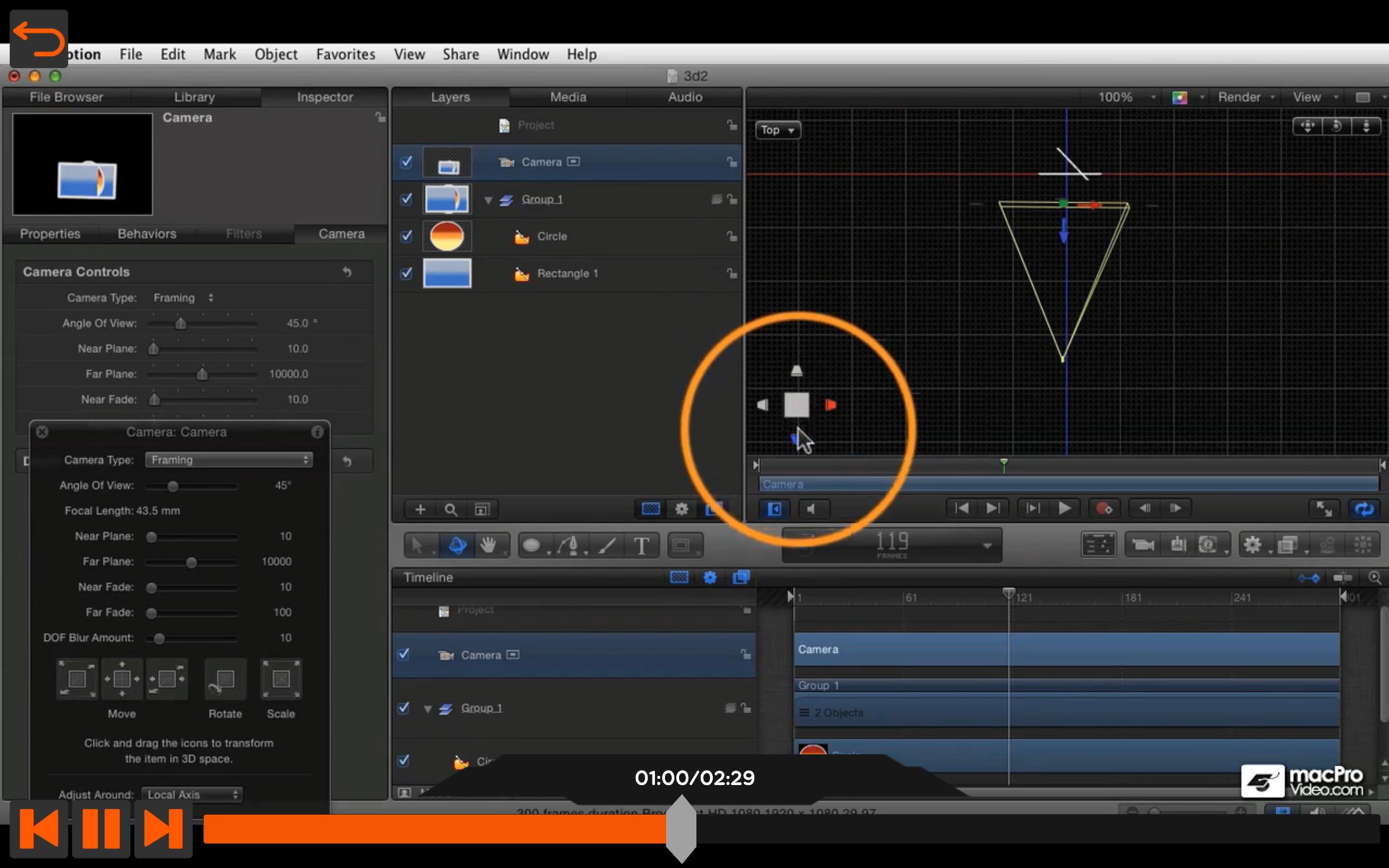Collapse Group 1 in Timeline list
Viewport: 1389px width, 868px height.
tap(428, 709)
